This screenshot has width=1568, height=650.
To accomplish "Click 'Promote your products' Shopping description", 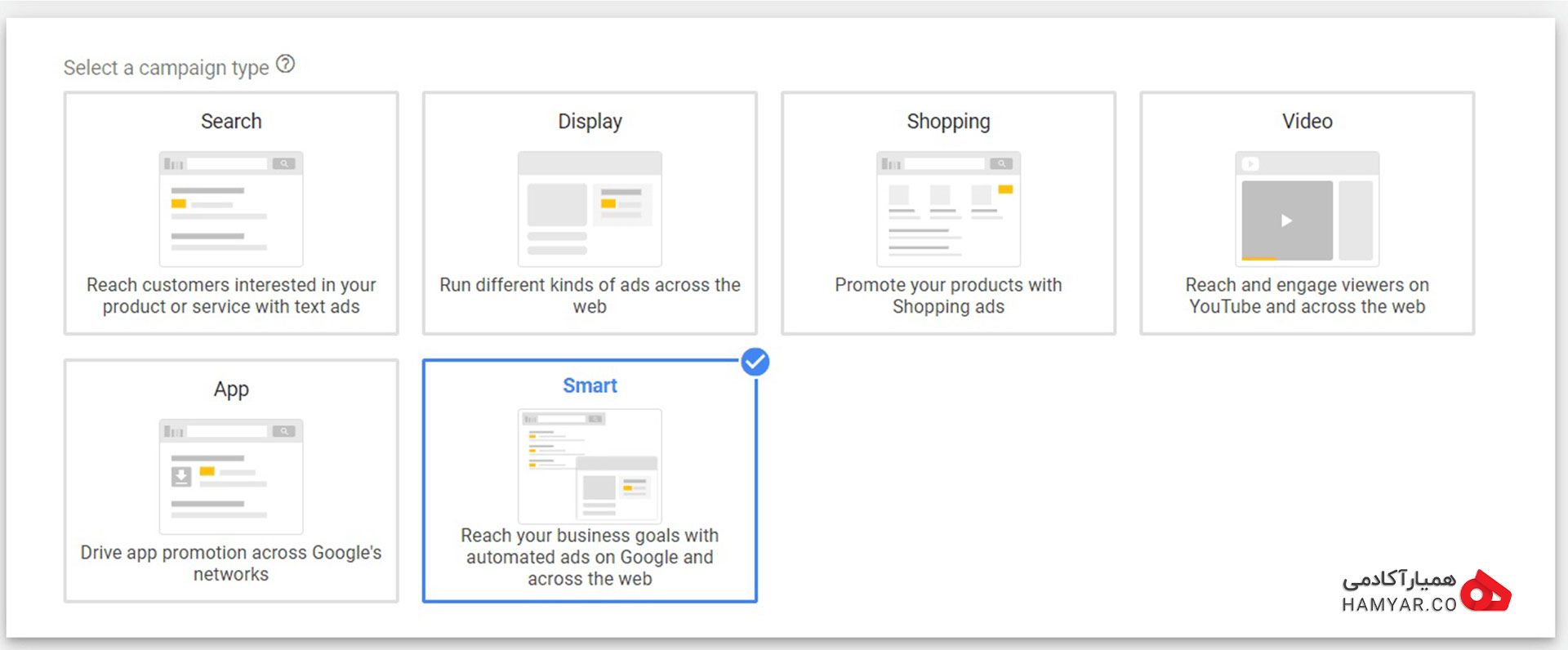I will (948, 296).
